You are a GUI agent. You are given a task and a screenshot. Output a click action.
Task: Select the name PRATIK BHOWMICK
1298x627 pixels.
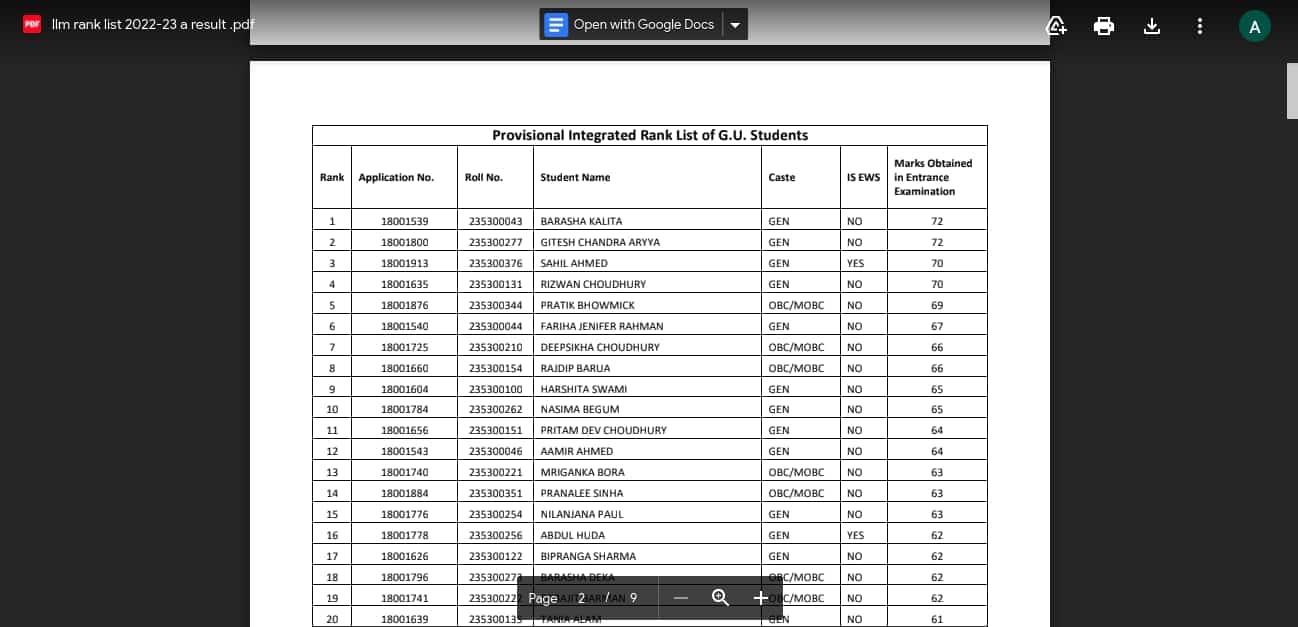587,305
